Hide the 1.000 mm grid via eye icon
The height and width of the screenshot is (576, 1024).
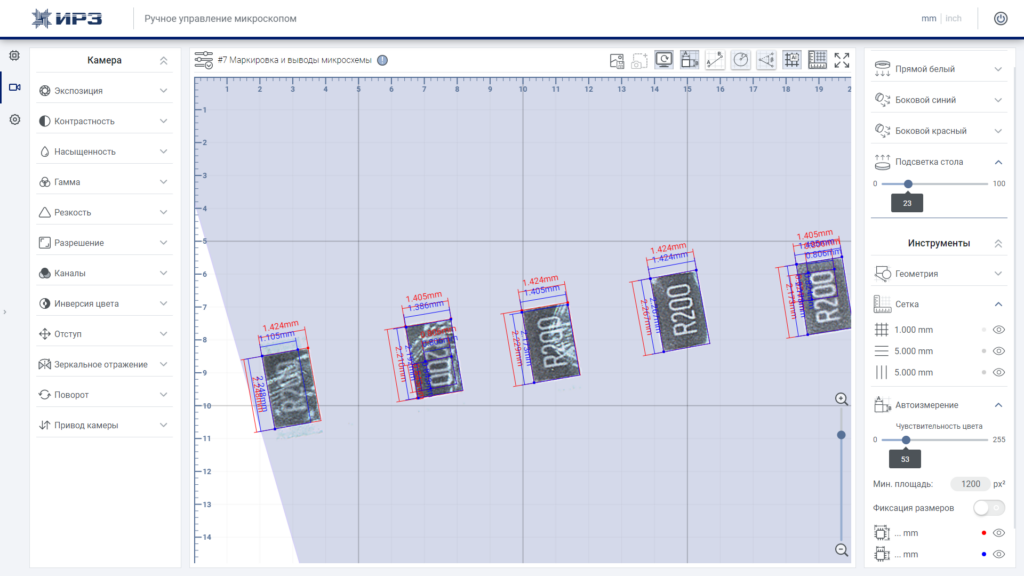[x=999, y=330]
